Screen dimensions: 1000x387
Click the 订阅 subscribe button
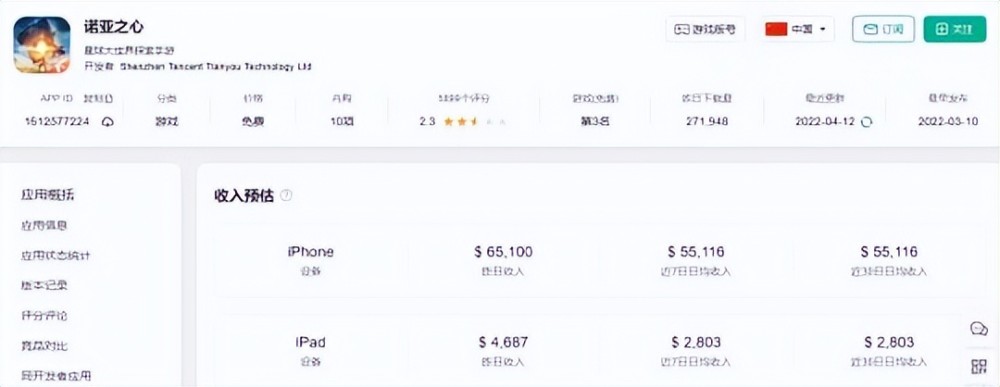click(x=883, y=29)
